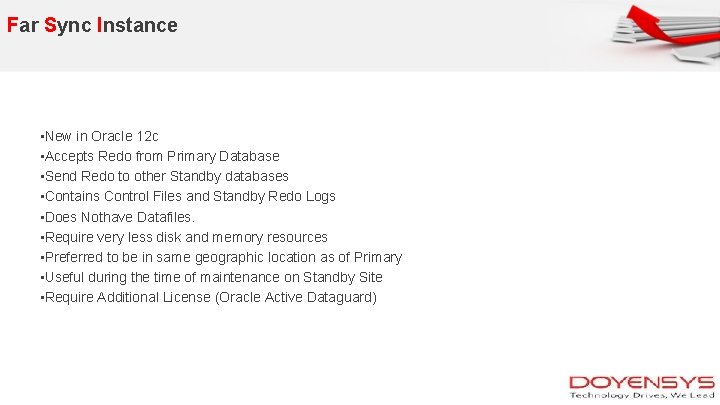Click the red curved arrow graphic

[x=655, y=20]
